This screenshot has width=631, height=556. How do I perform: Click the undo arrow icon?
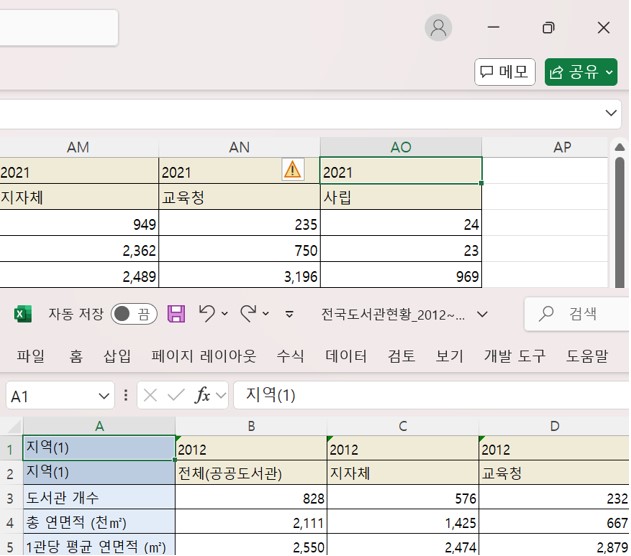tap(206, 313)
